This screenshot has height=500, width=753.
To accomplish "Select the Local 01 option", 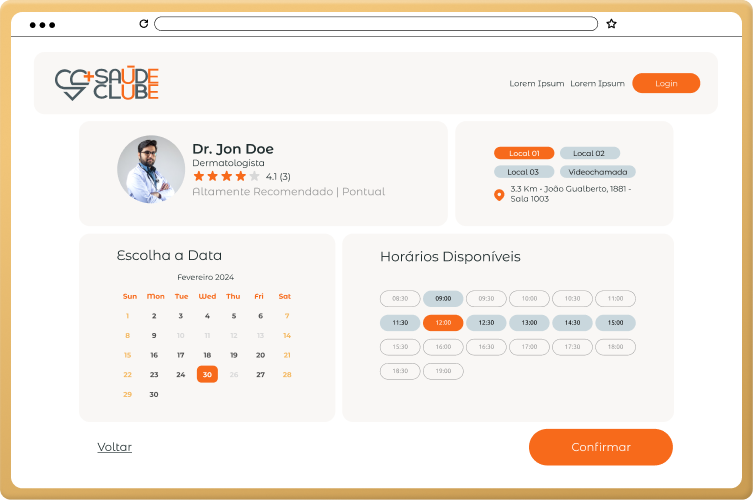I will tap(524, 153).
